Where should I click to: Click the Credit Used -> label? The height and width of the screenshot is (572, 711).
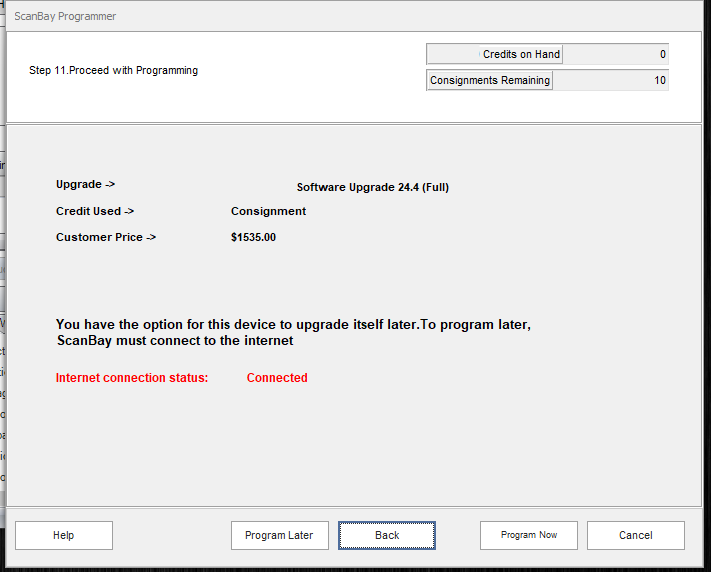[x=95, y=211]
